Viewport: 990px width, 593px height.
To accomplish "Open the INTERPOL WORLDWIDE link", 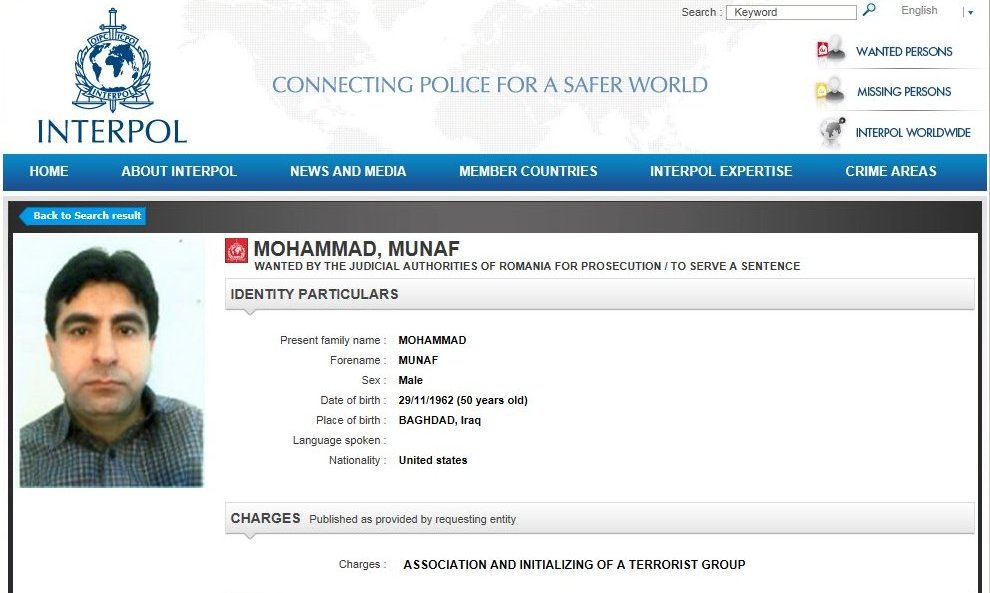I will [x=913, y=133].
